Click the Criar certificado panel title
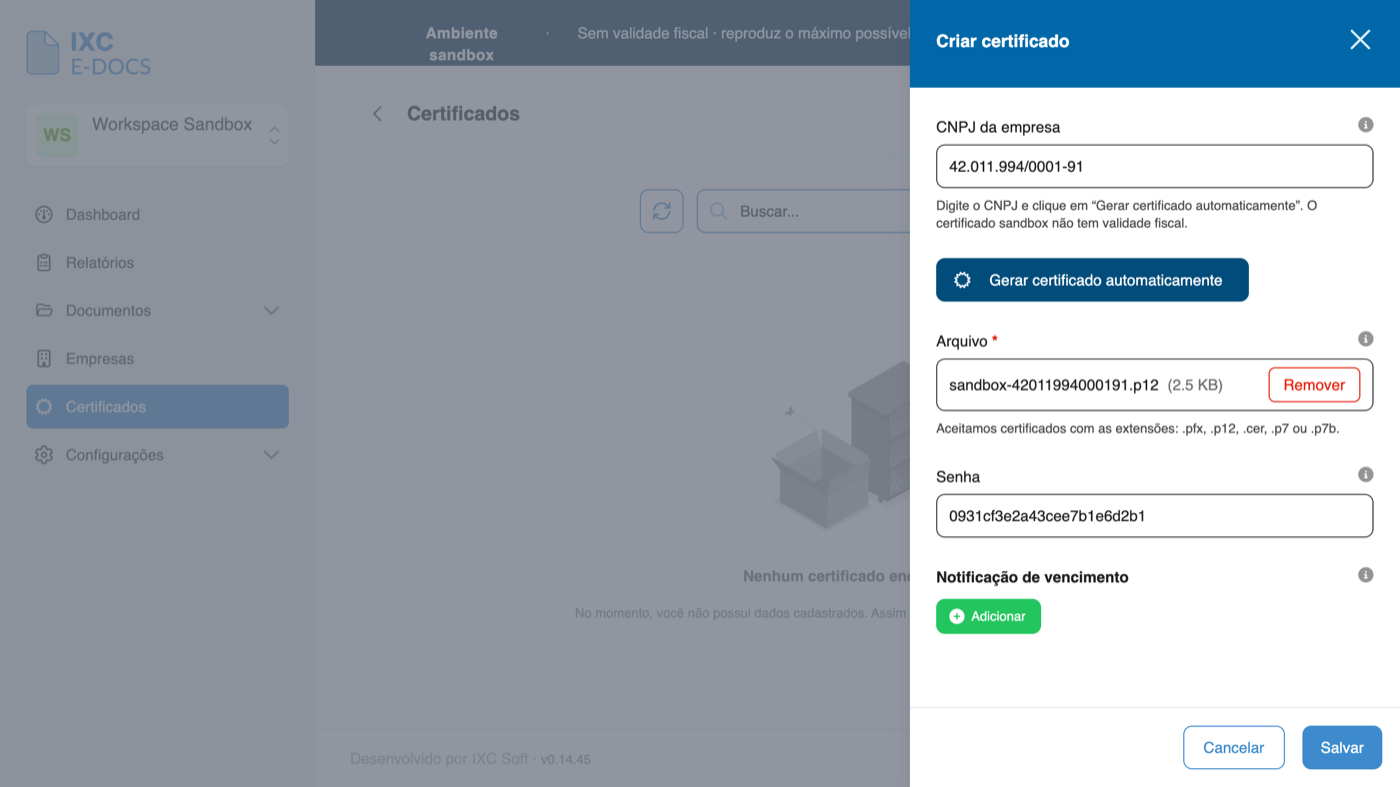This screenshot has height=787, width=1400. (1002, 41)
